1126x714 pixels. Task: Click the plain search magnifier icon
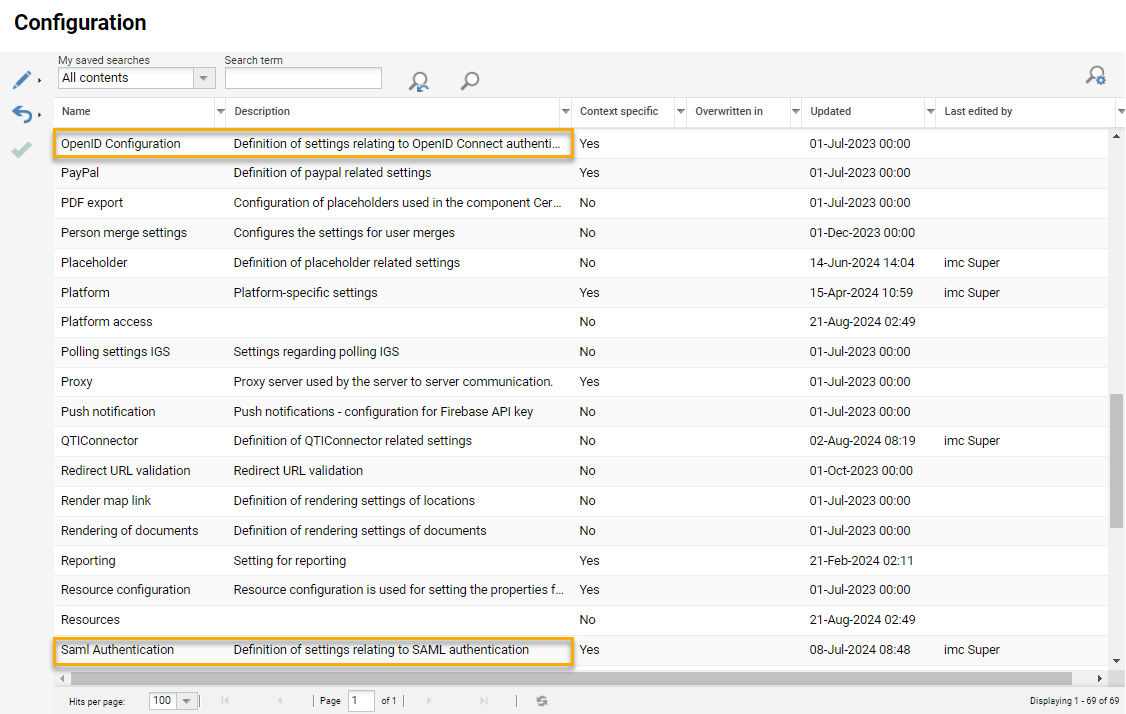[469, 82]
